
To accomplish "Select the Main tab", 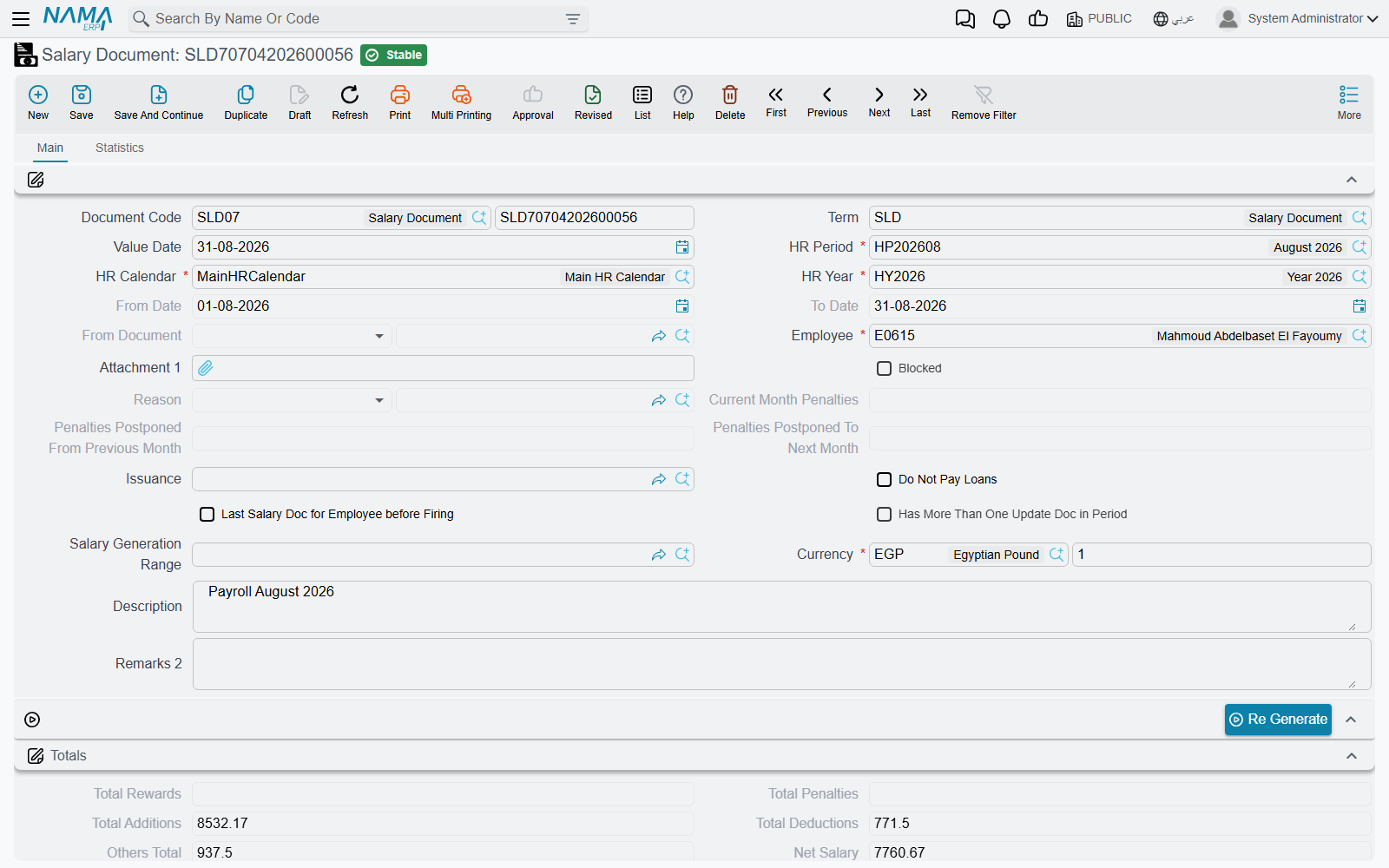I will pyautogui.click(x=50, y=148).
